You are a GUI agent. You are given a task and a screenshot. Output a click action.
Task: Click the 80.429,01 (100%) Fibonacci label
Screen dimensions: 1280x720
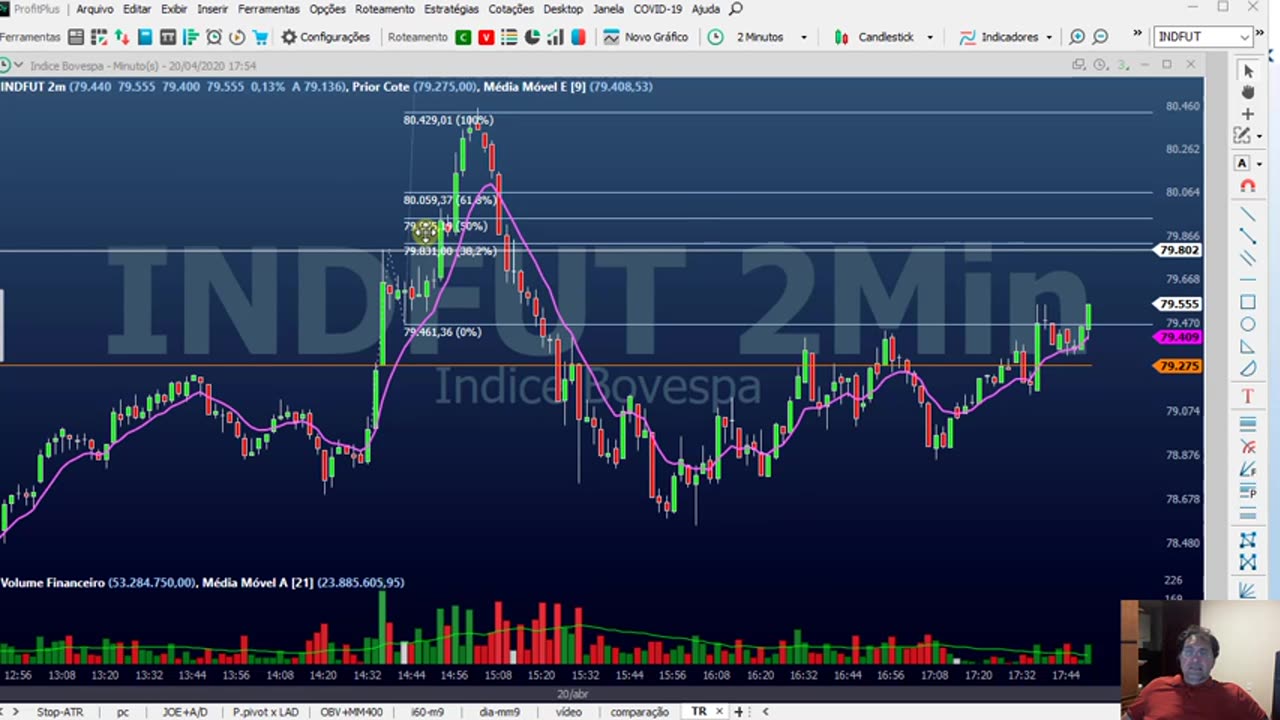pos(448,120)
